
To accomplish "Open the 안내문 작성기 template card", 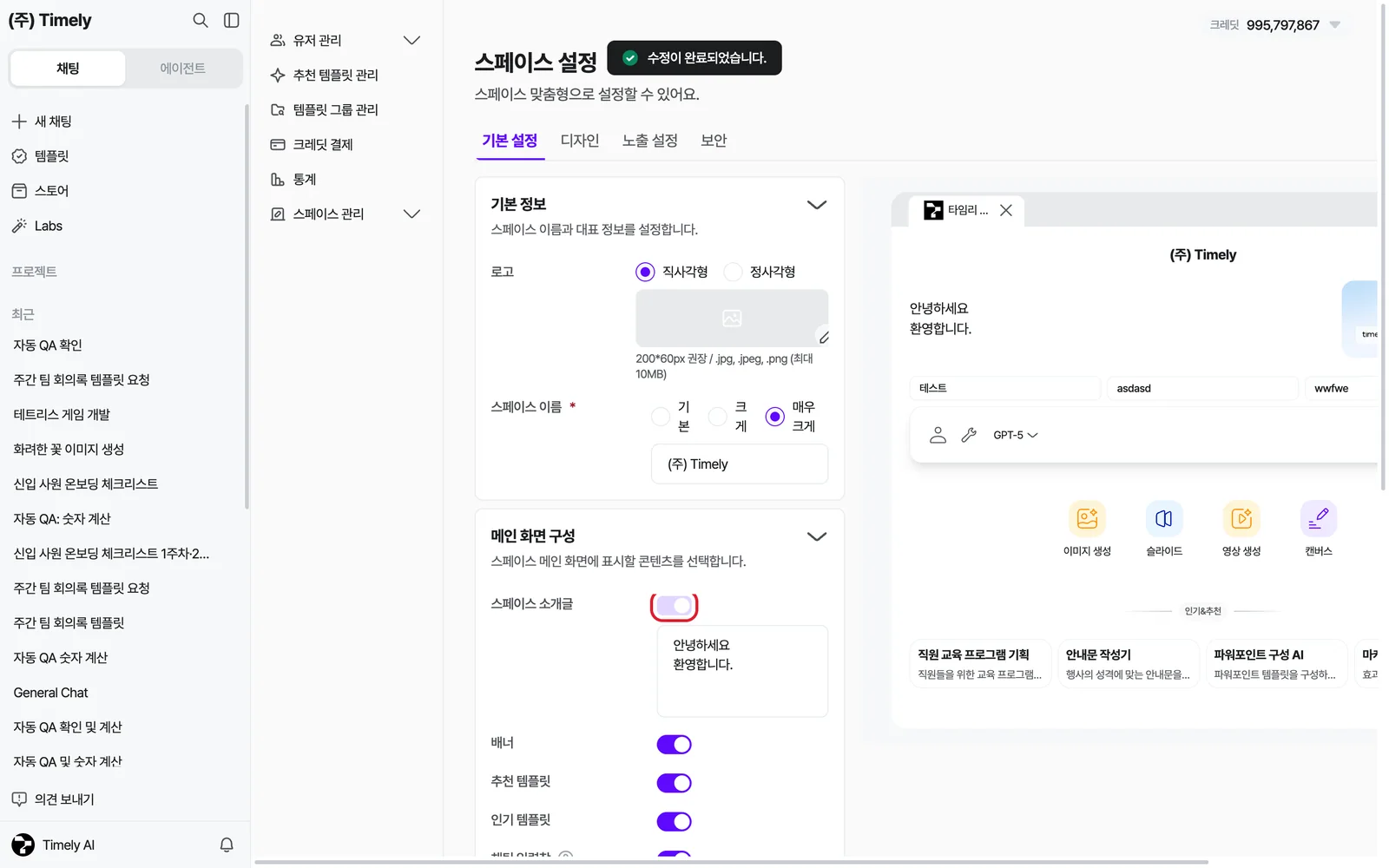I will pos(1129,664).
